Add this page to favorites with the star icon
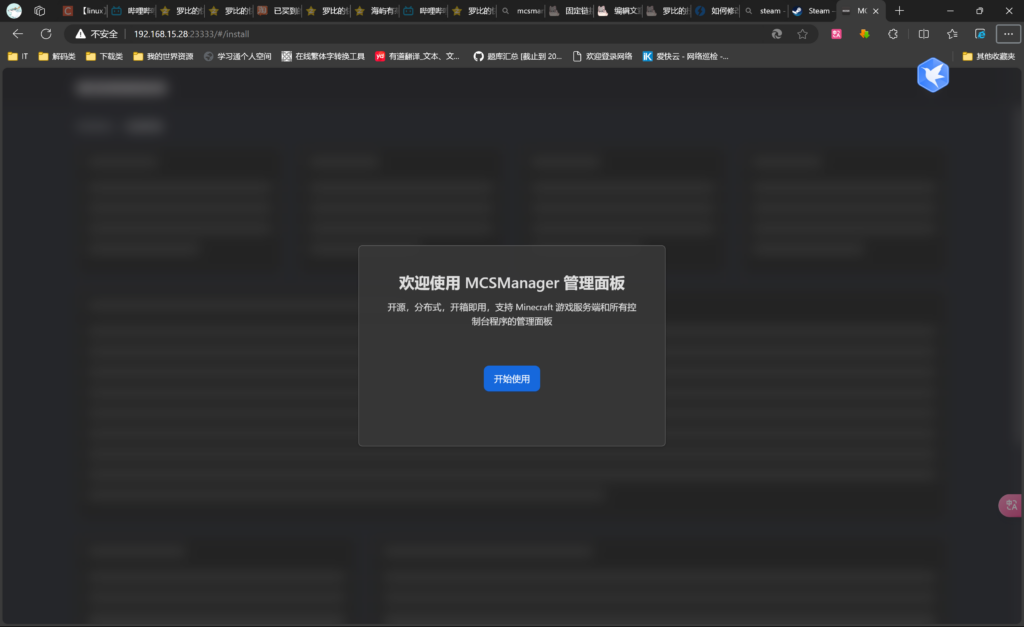 pyautogui.click(x=802, y=34)
